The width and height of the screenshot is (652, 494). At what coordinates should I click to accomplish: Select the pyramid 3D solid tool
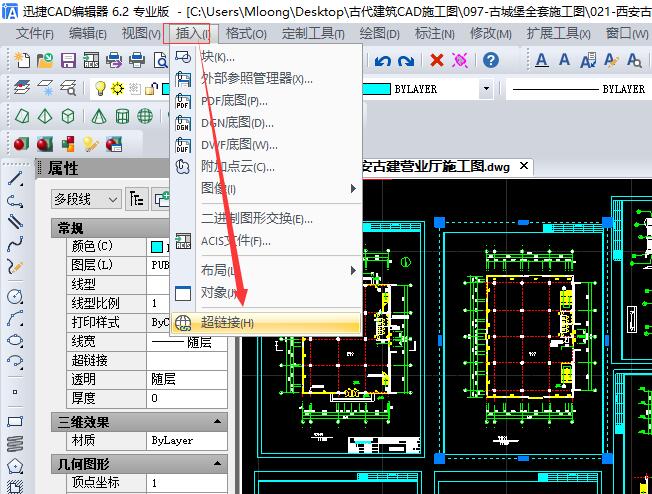[45, 116]
